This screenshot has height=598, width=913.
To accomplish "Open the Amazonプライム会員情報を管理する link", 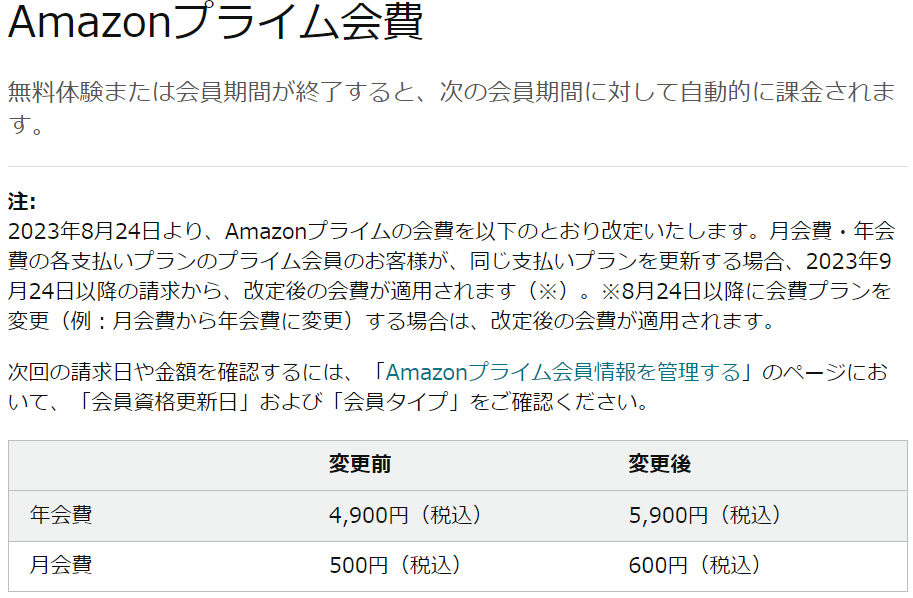I will tap(563, 373).
